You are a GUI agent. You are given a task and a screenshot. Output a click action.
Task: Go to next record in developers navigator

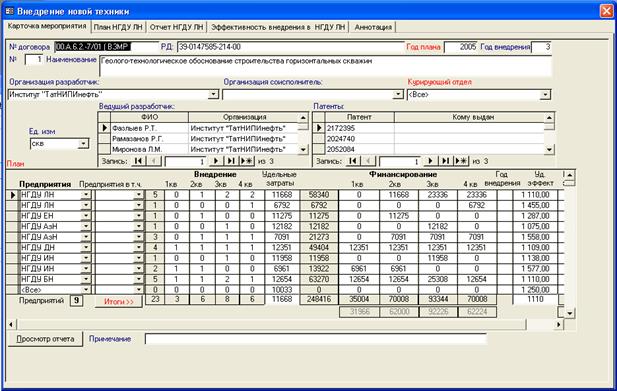click(216, 161)
